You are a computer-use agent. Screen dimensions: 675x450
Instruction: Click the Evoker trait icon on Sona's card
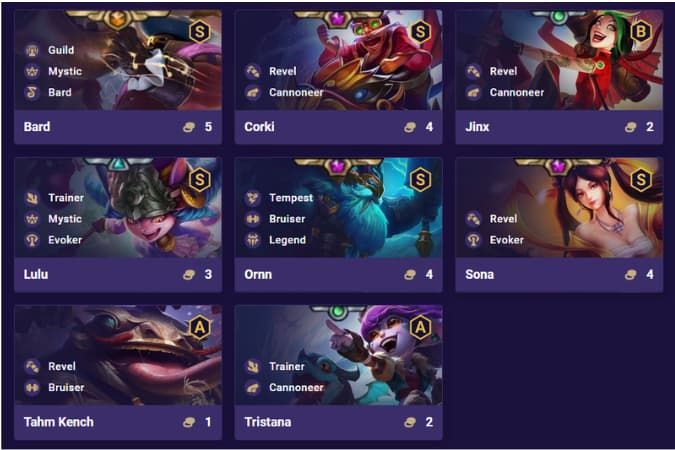click(474, 240)
